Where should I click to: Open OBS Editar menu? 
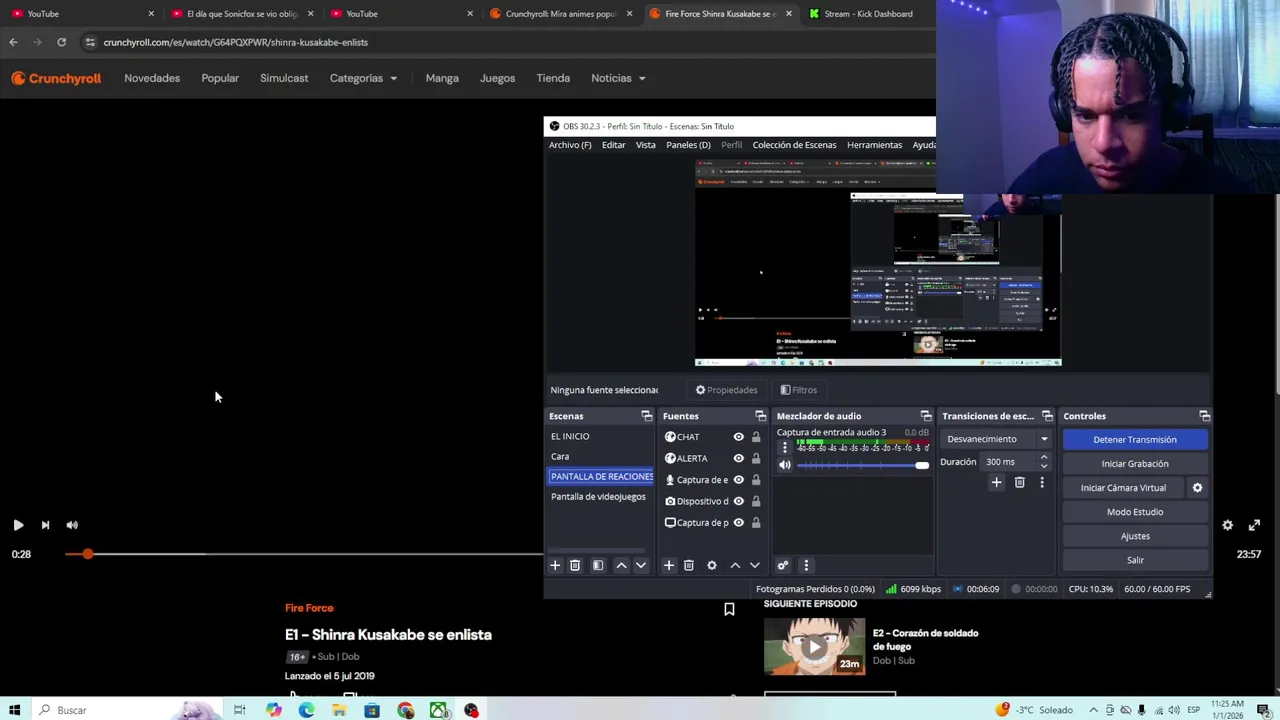pyautogui.click(x=613, y=145)
